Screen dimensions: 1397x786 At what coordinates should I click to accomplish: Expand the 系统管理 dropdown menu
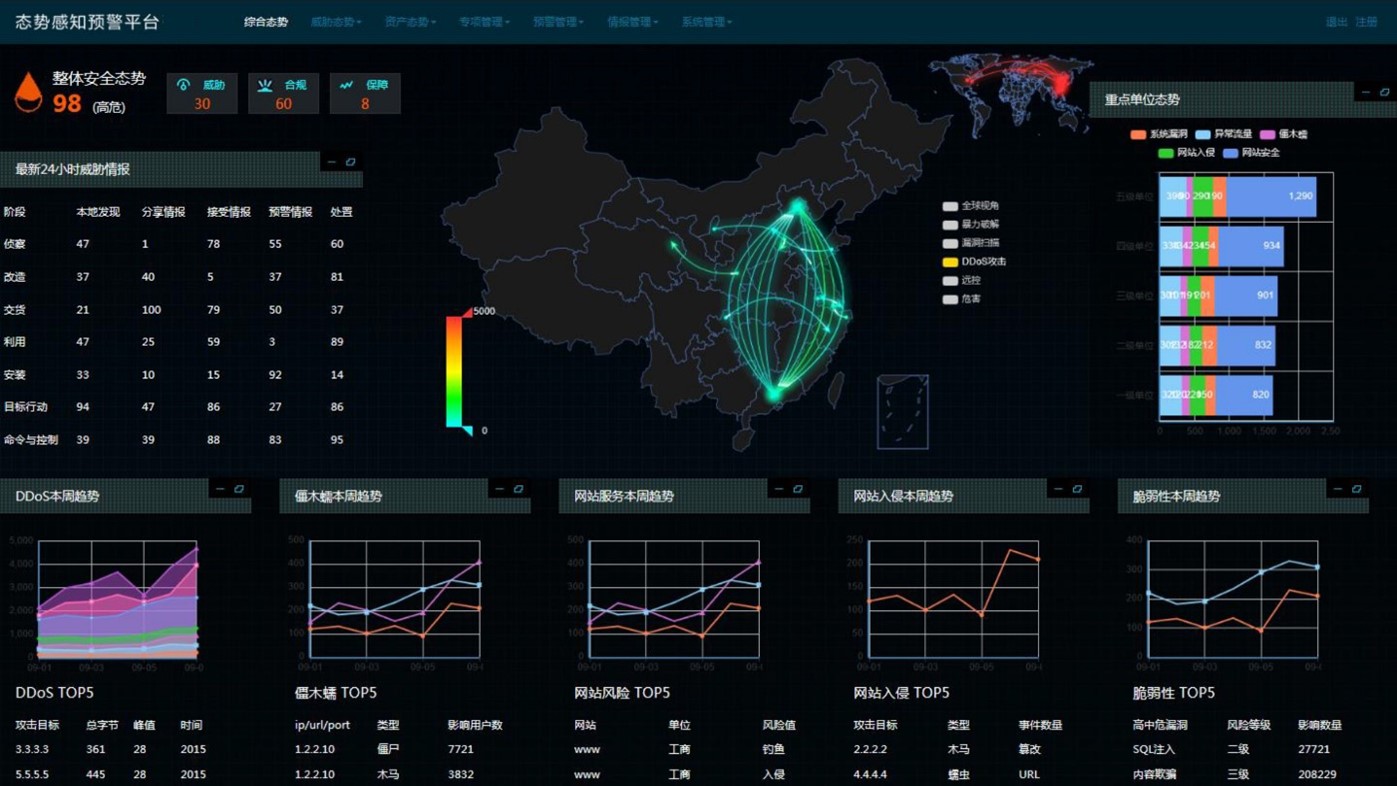point(706,22)
